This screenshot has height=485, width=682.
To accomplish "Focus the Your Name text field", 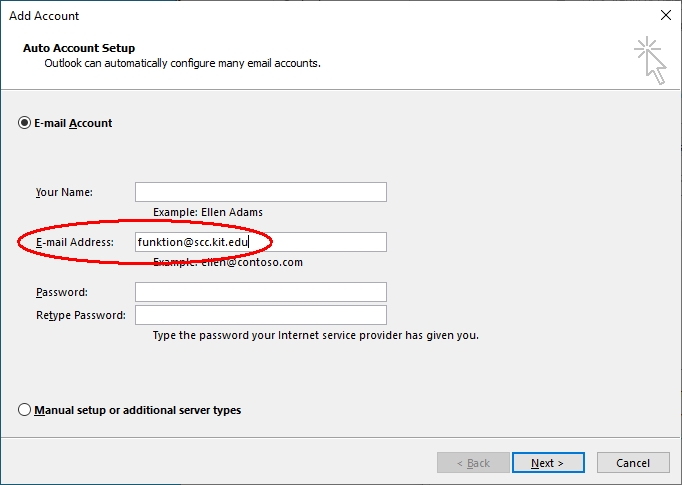I will click(x=261, y=192).
